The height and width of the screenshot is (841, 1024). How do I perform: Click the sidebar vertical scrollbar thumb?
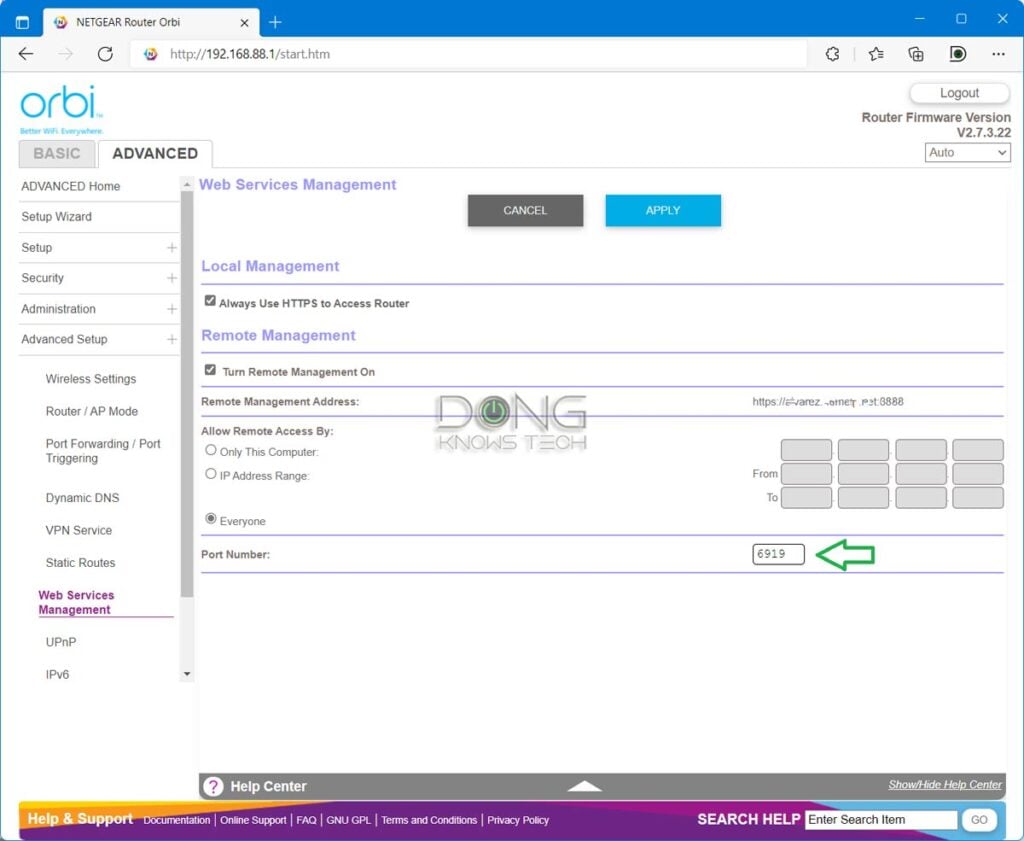[x=187, y=394]
